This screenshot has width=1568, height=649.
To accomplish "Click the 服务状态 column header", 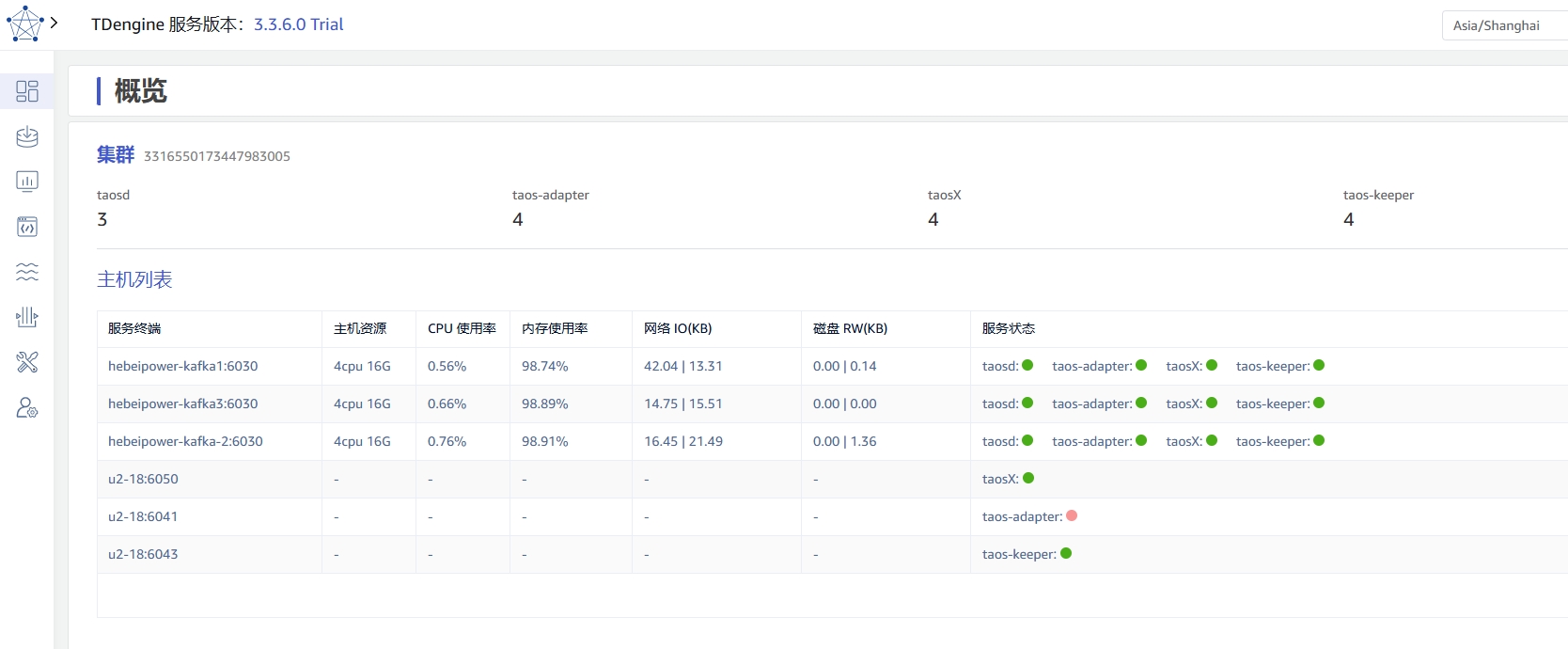I will 1008,328.
